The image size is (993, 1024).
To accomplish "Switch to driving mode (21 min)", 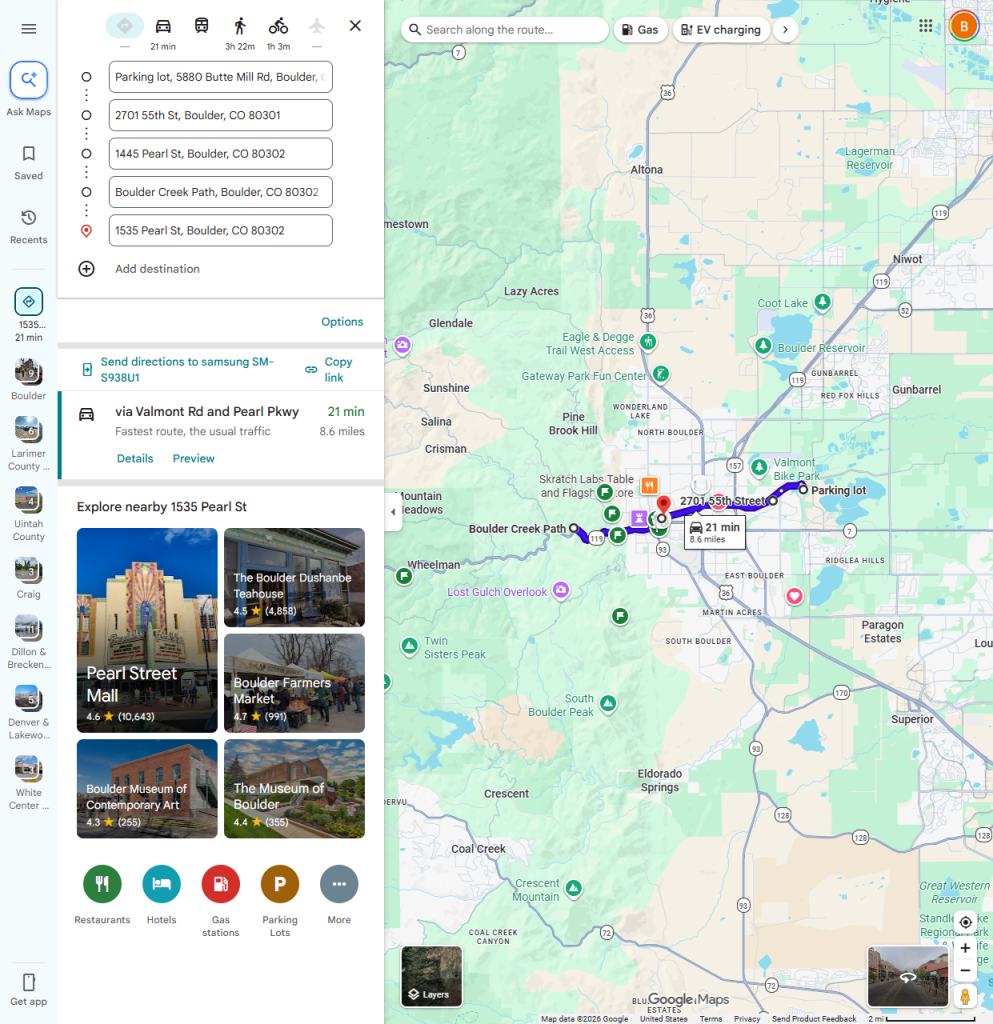I will click(x=163, y=26).
